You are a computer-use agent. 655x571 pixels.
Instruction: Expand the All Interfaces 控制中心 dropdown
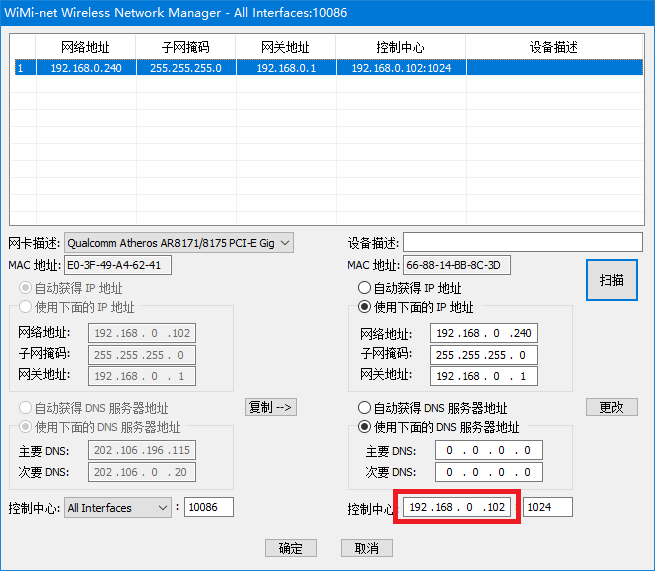coord(118,508)
